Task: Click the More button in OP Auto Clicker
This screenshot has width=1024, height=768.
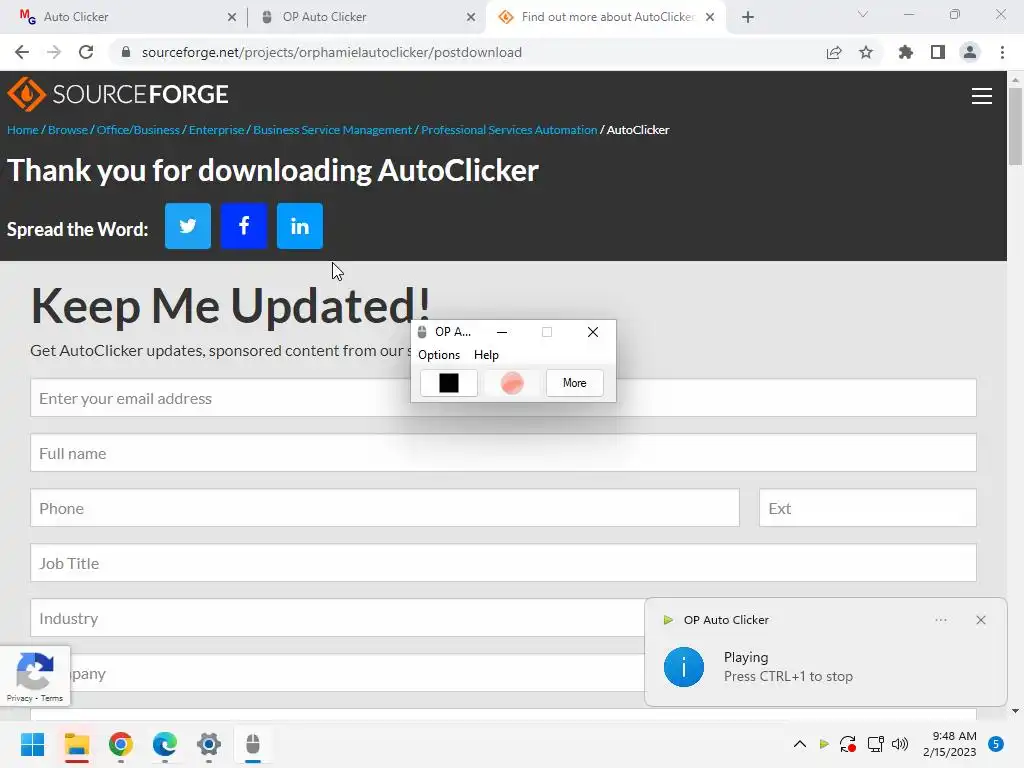Action: [x=575, y=383]
